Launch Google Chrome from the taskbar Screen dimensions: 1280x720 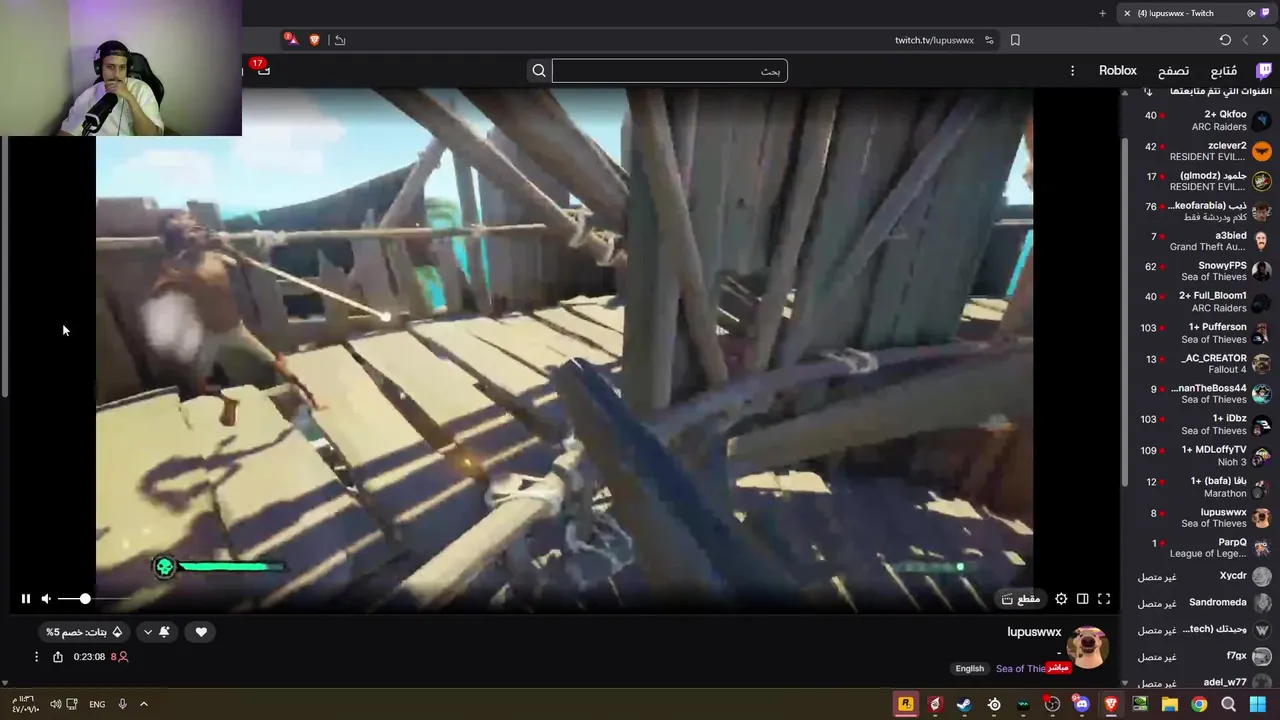coord(1199,704)
